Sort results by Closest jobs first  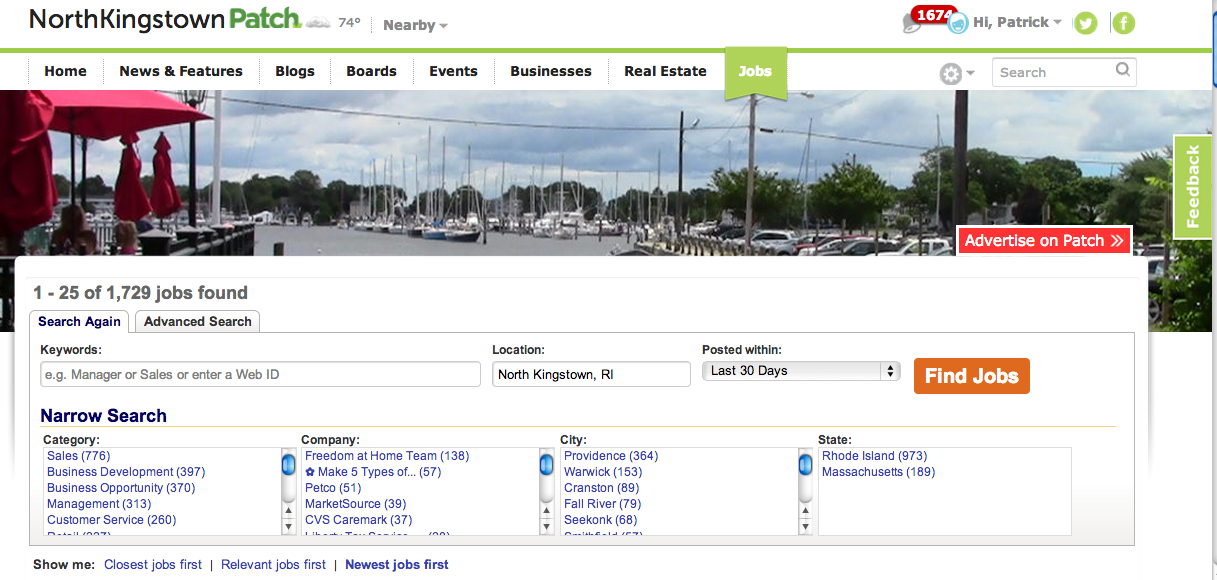153,565
